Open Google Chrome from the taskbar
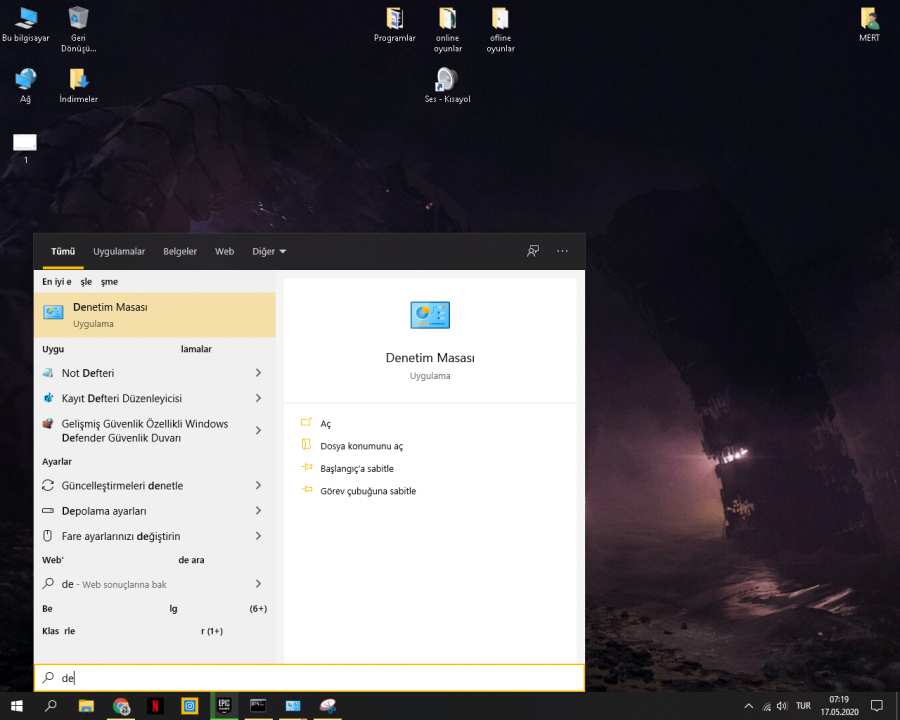This screenshot has width=900, height=720. [121, 706]
